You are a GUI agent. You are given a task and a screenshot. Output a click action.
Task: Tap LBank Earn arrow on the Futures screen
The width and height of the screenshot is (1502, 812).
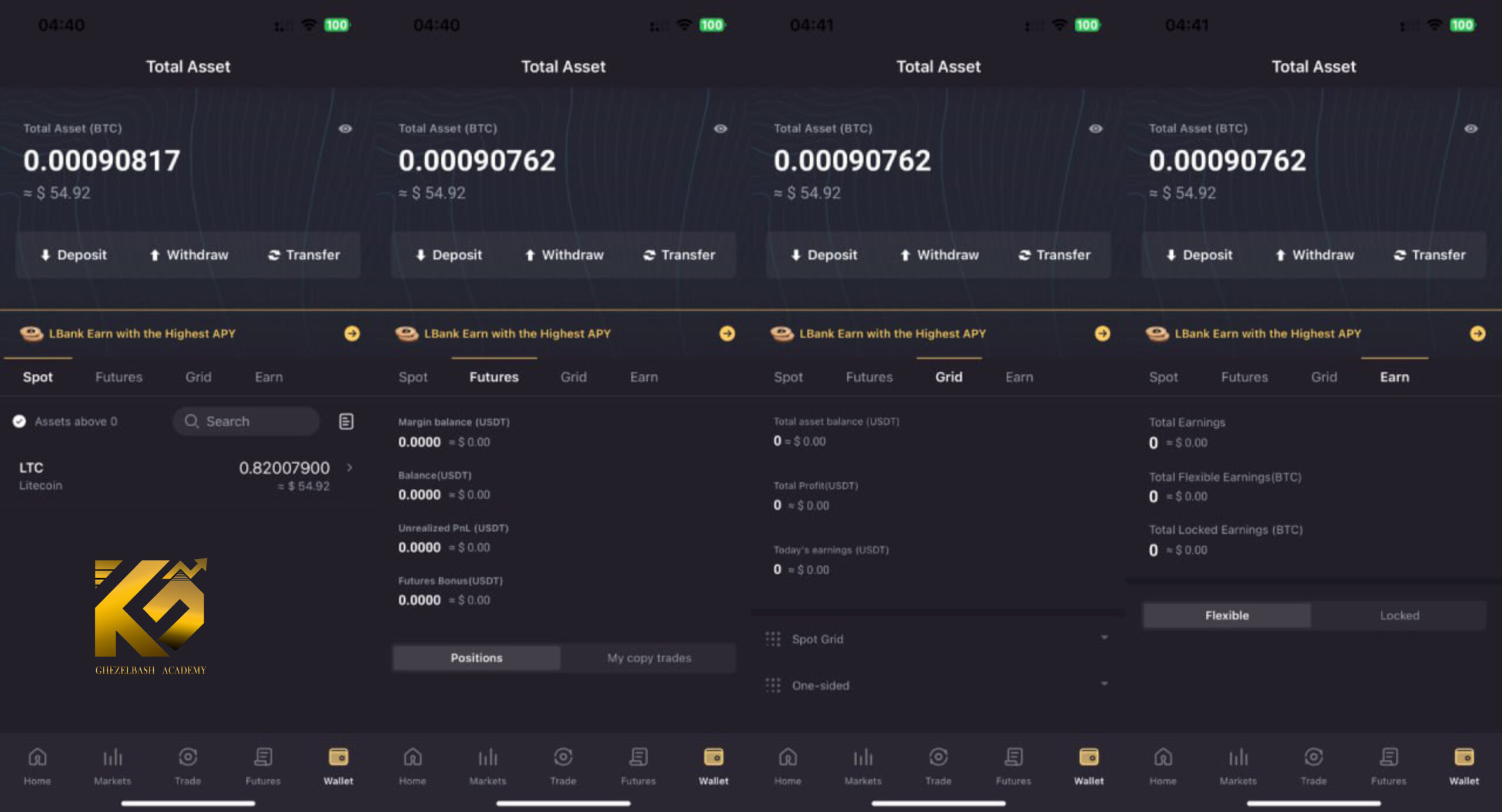[727, 333]
